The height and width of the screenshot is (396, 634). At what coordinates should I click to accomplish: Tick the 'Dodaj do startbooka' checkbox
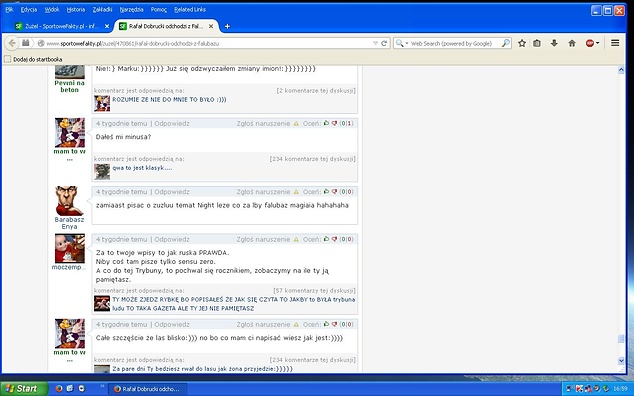click(7, 59)
